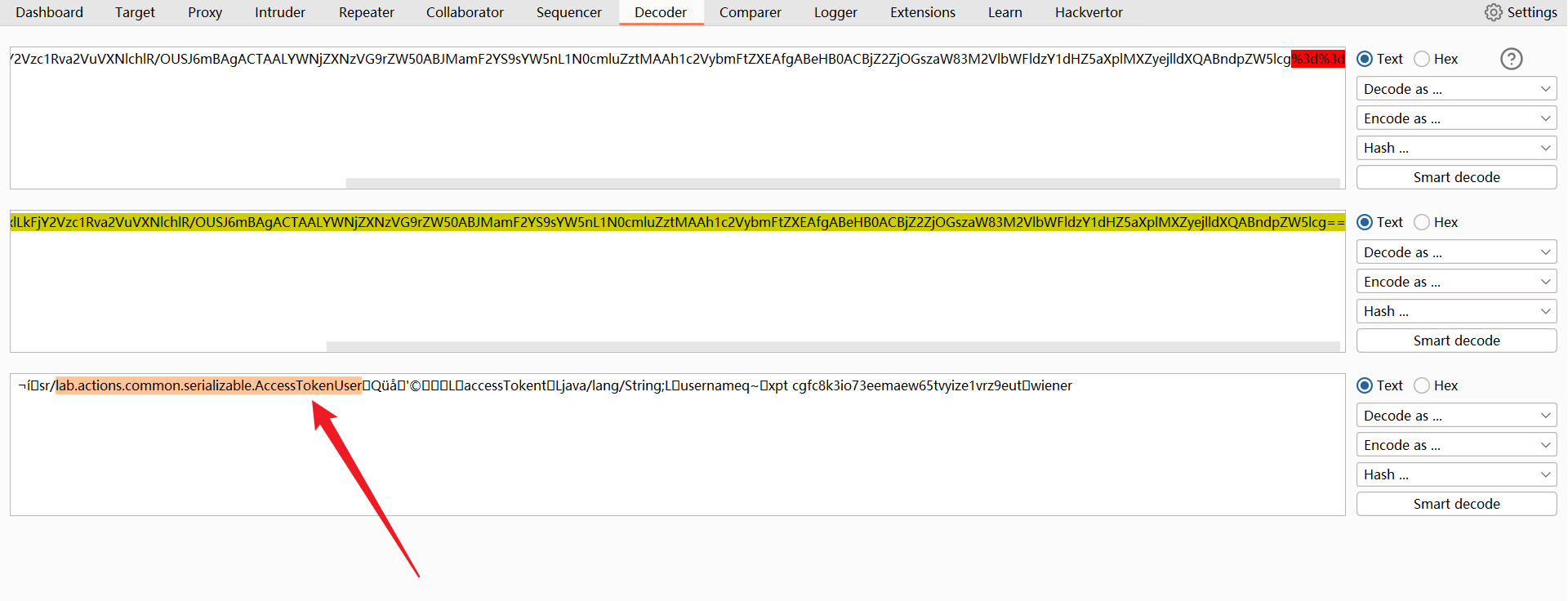Select Text radio for third decoder panel

pyautogui.click(x=1365, y=385)
